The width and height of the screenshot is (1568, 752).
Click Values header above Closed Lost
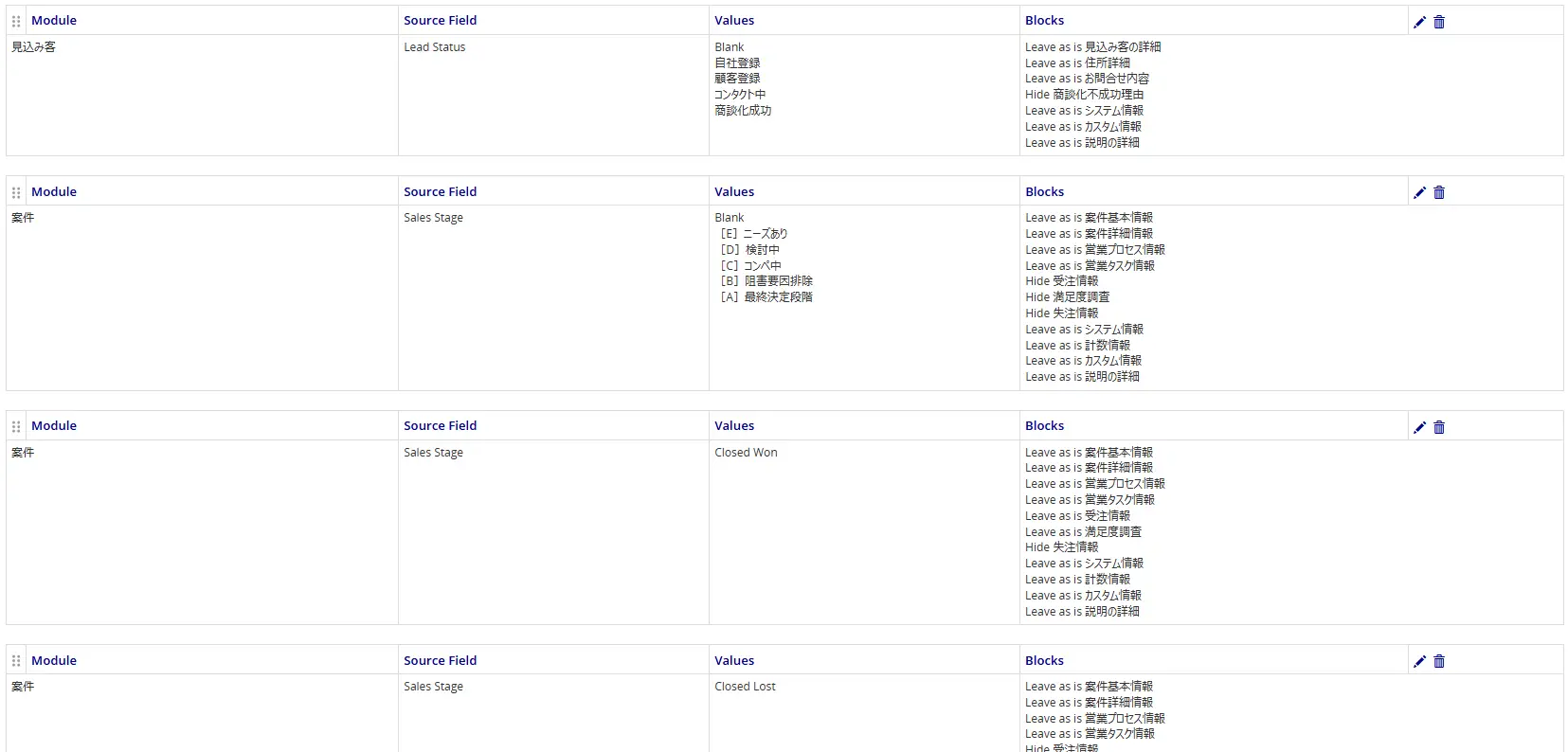click(x=734, y=661)
